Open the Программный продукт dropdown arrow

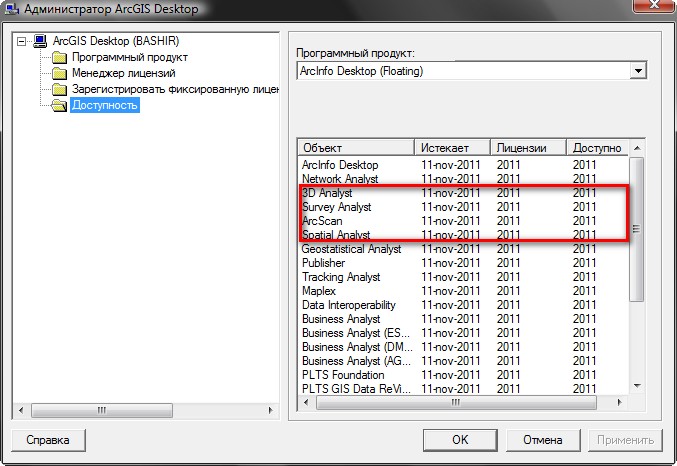point(638,71)
